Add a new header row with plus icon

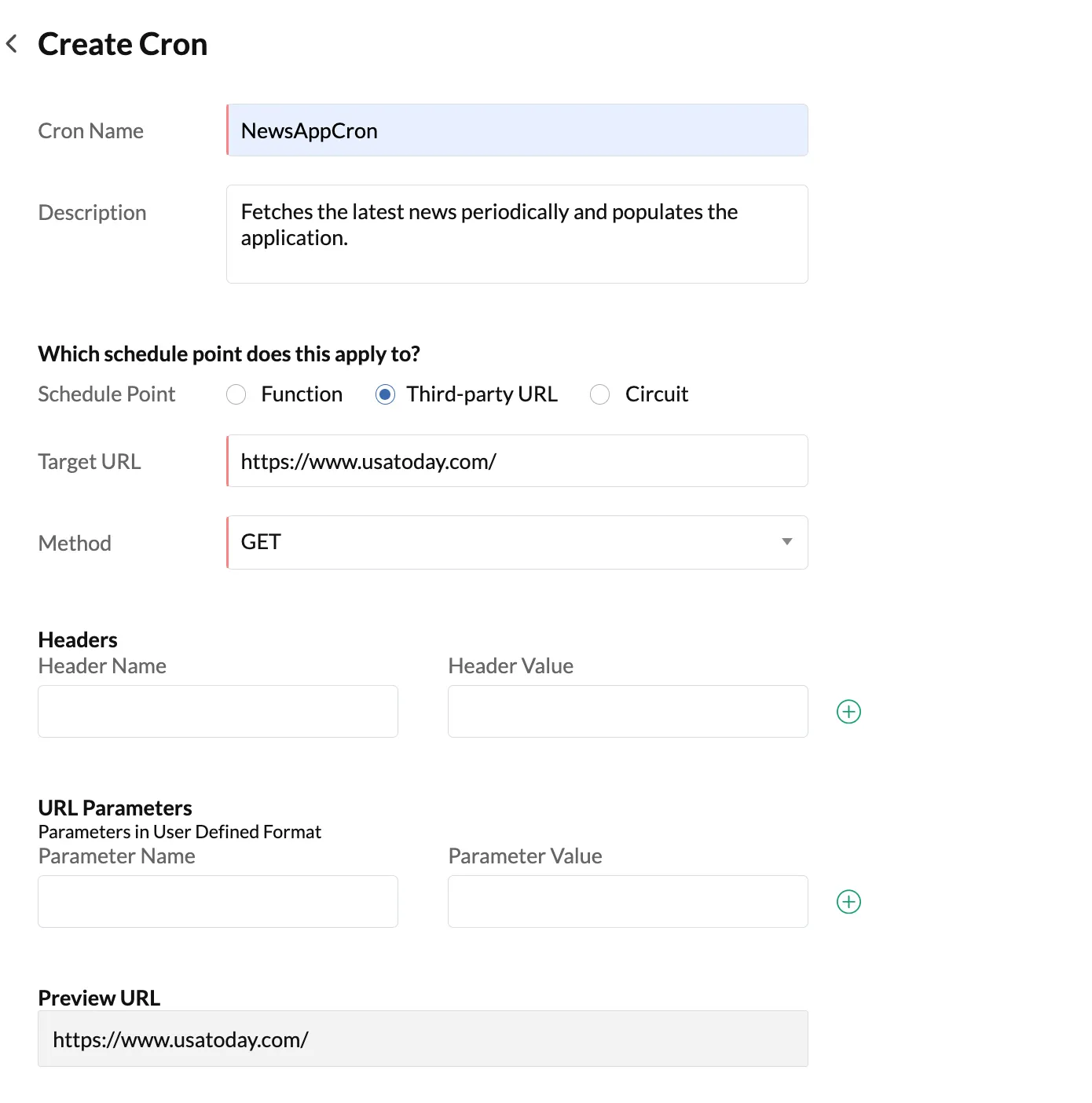848,712
